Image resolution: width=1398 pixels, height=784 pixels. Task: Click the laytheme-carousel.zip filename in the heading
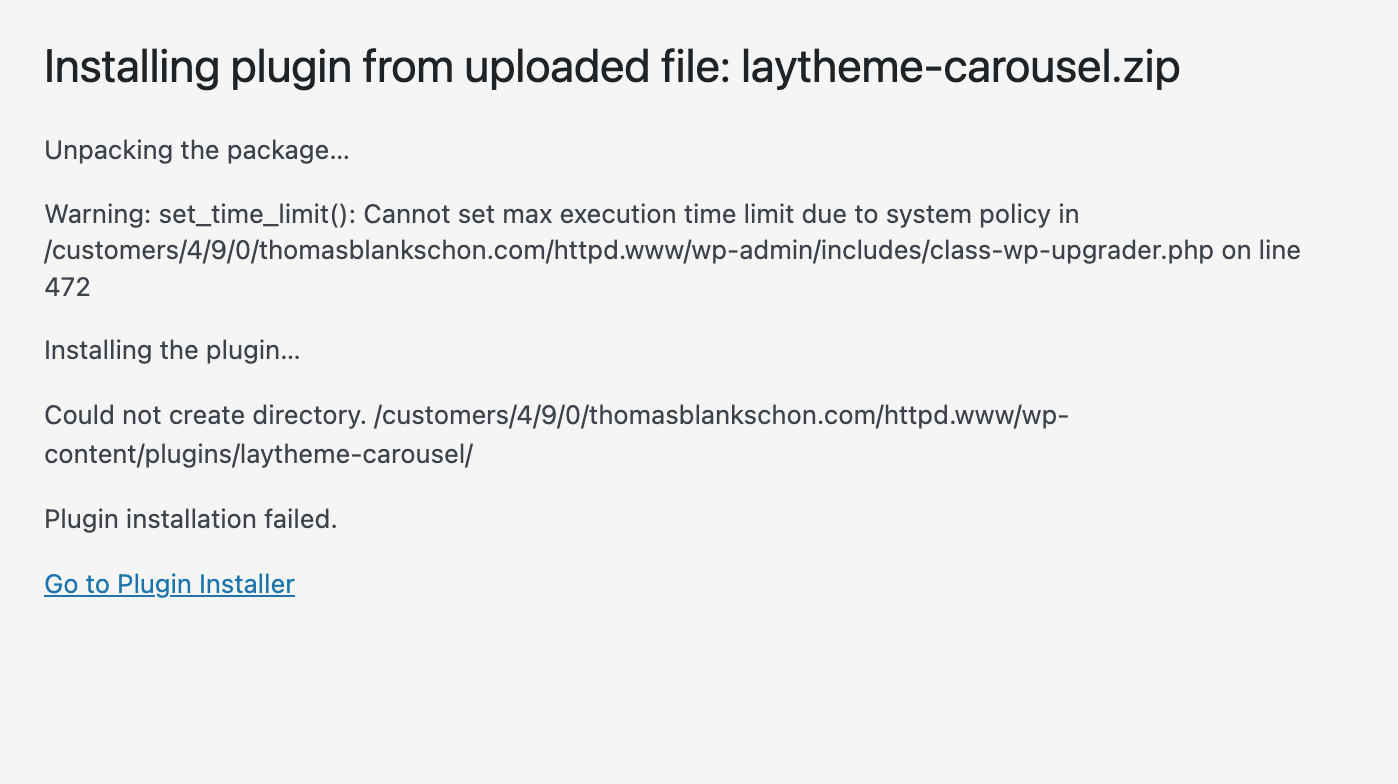(x=960, y=67)
